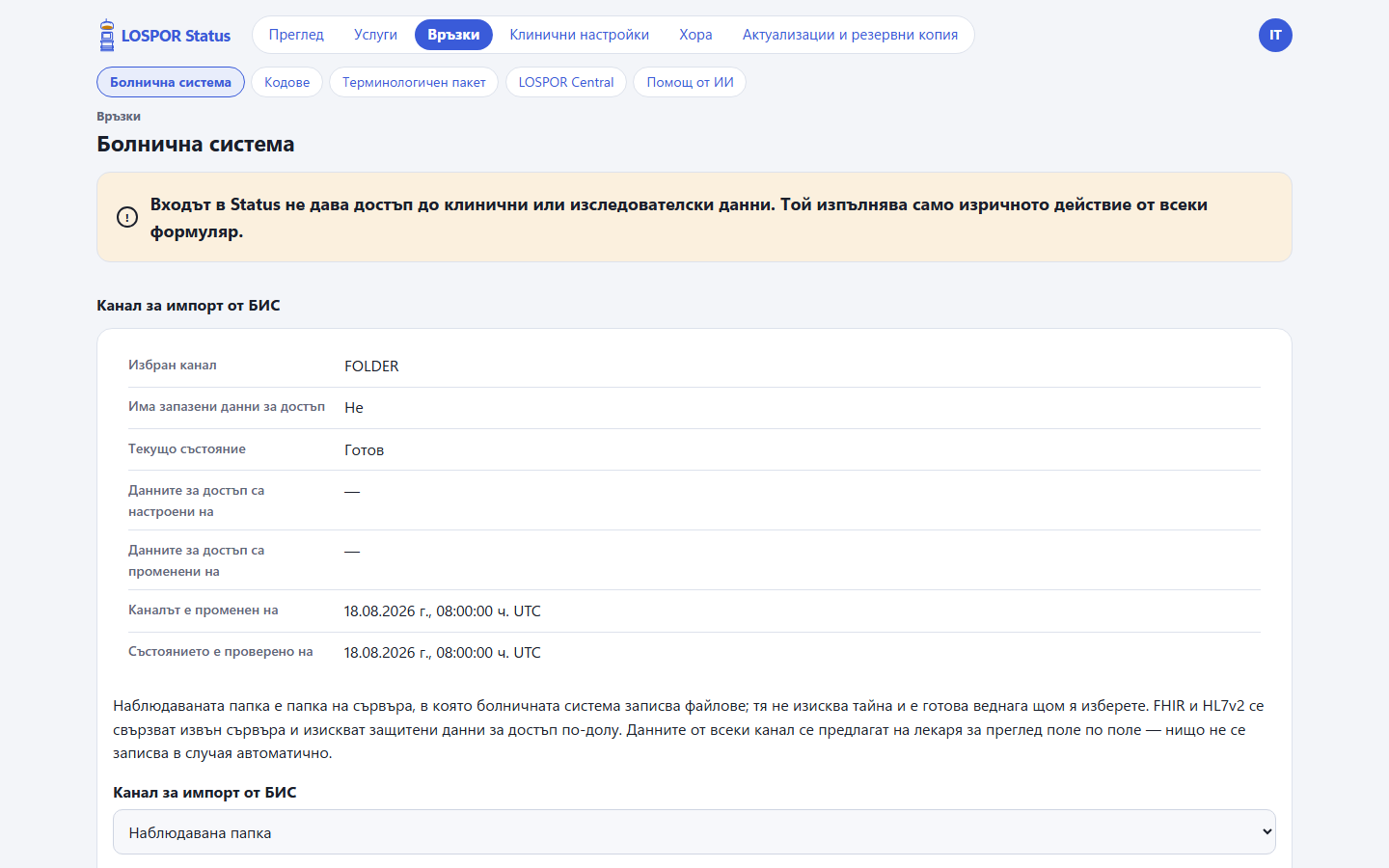Screen dimensions: 1389x868
Task: Click the Текущо състояние label
Action: coord(187,449)
